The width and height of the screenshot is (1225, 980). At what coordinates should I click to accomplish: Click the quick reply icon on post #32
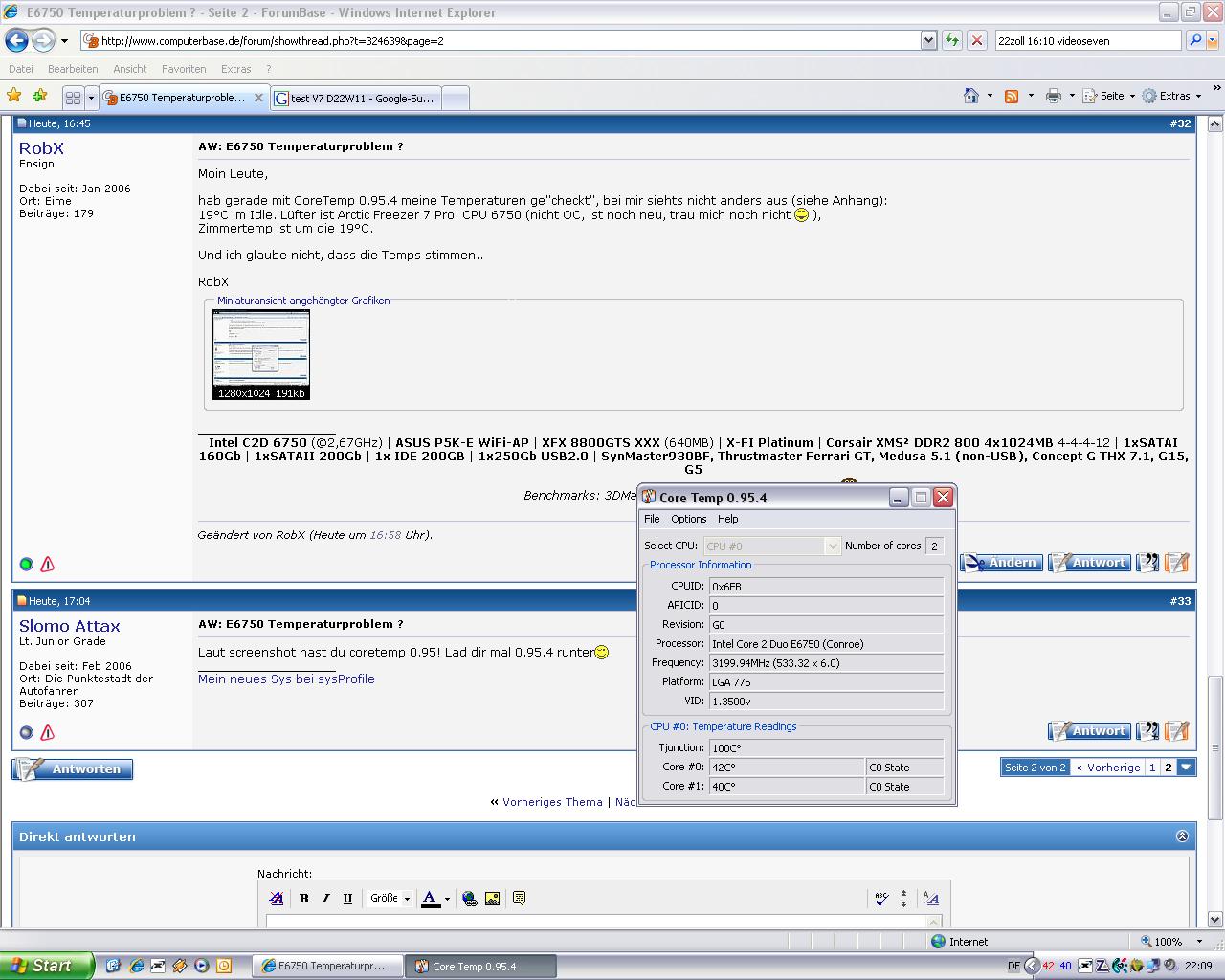coord(1177,563)
